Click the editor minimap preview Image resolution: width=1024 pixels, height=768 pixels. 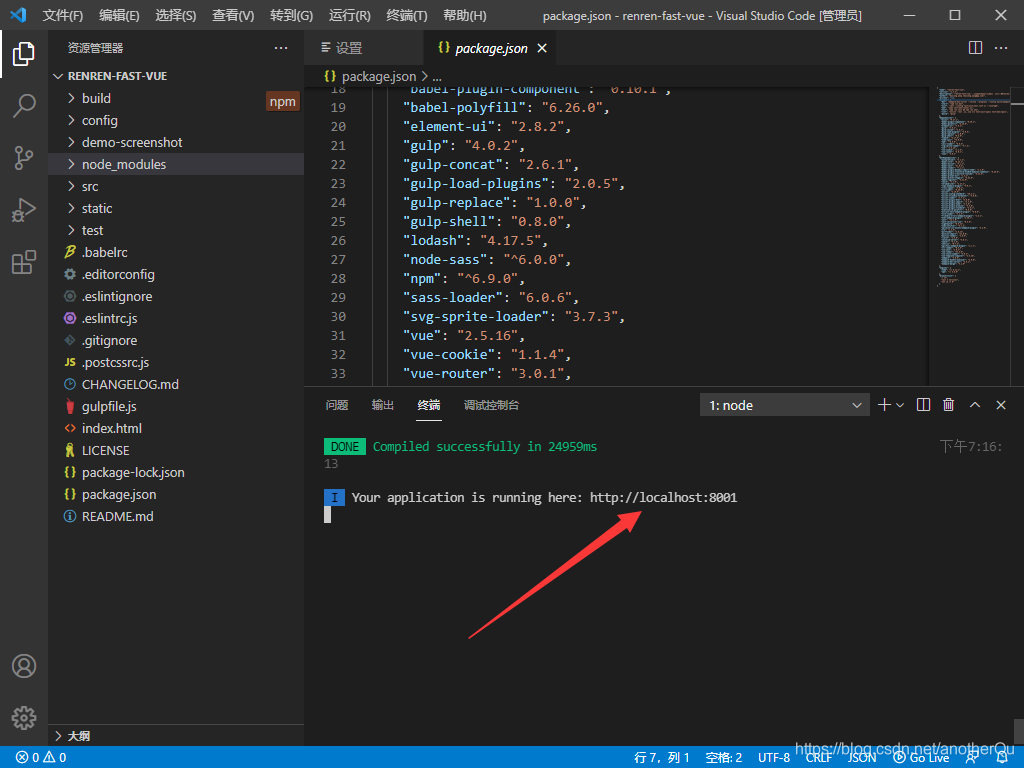pyautogui.click(x=973, y=186)
